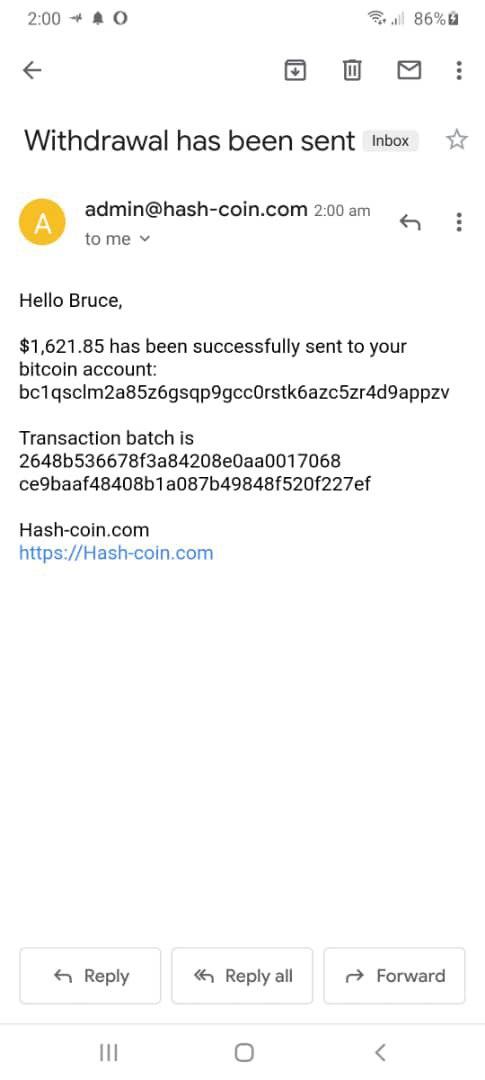Open recent apps from the navigation bar
The width and height of the screenshot is (485, 1080).
pyautogui.click(x=108, y=1052)
